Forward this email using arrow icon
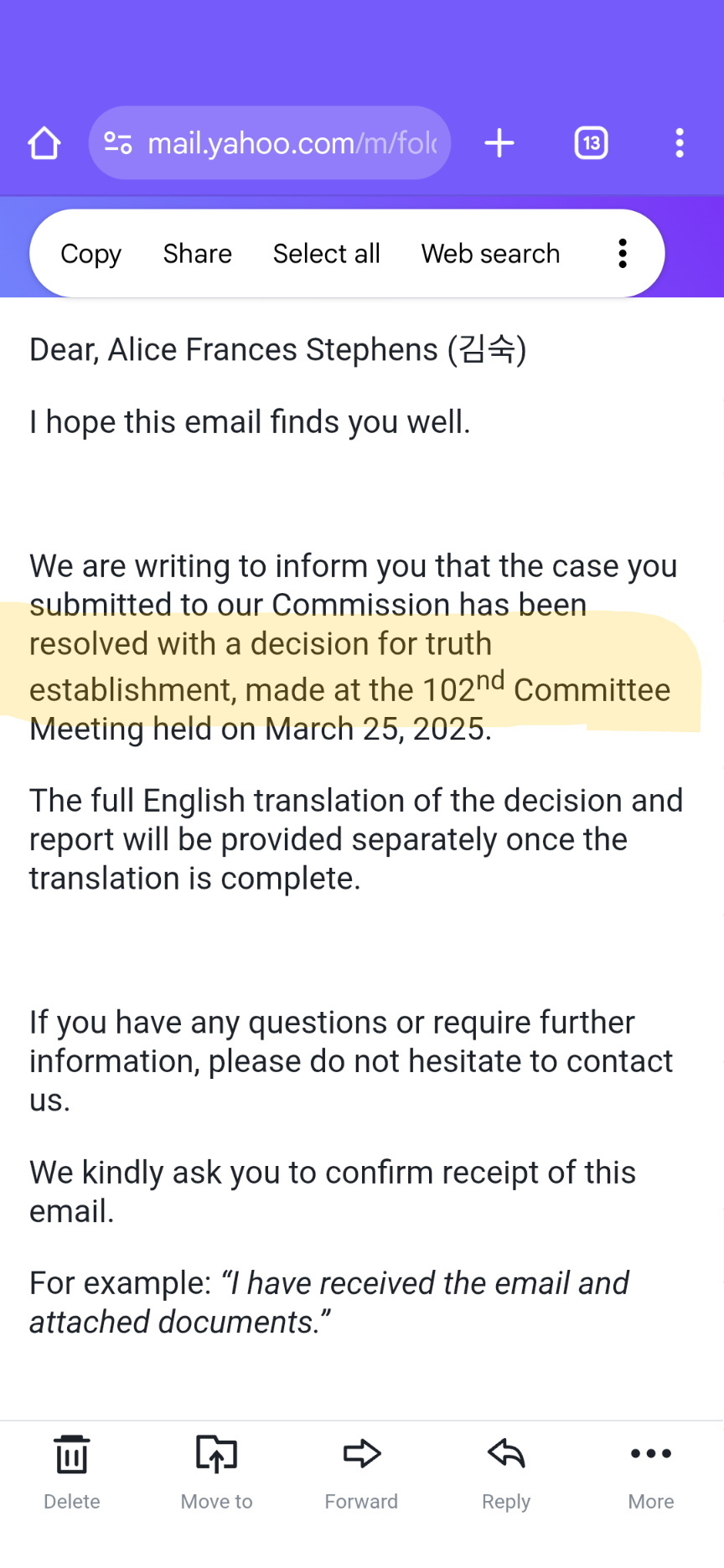 361,1455
